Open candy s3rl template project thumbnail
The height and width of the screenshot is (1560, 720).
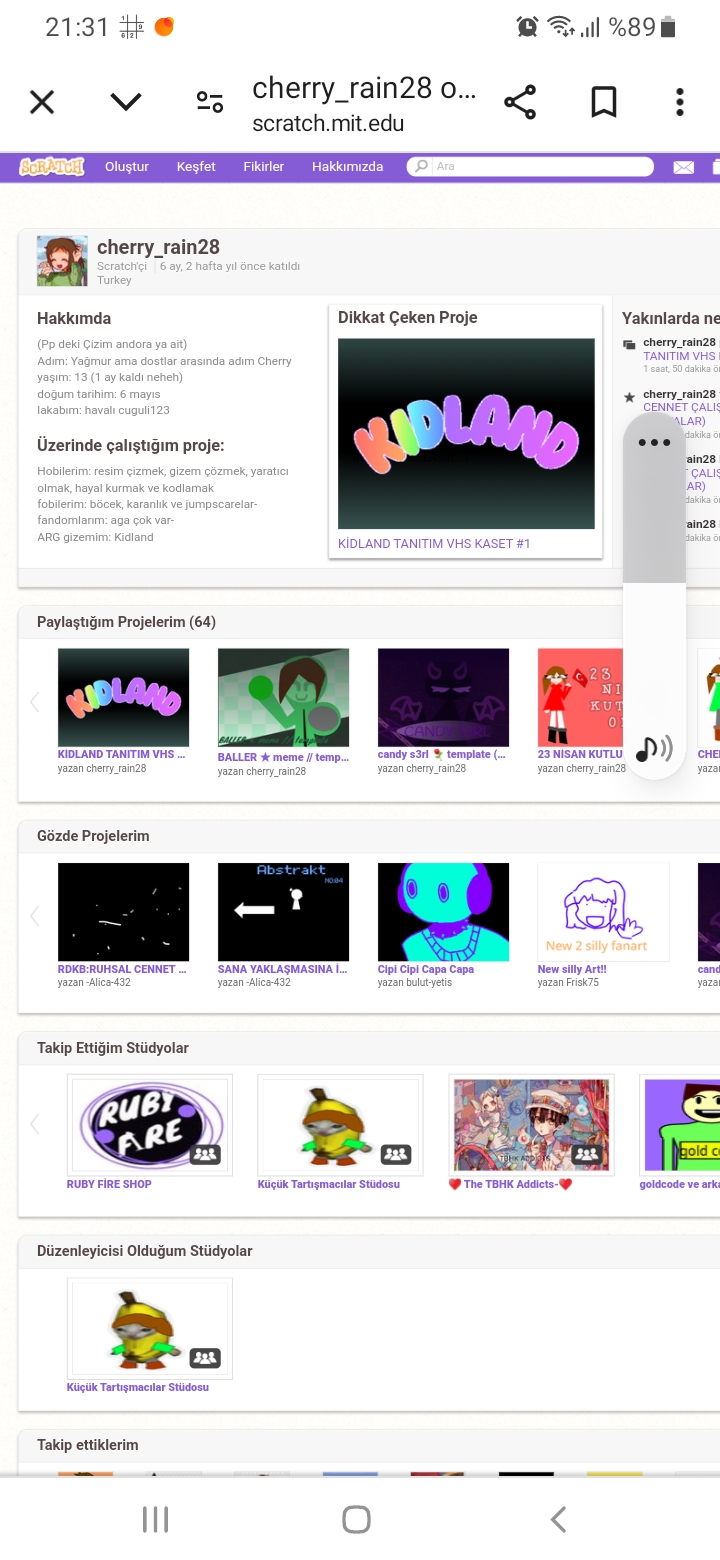[x=443, y=698]
